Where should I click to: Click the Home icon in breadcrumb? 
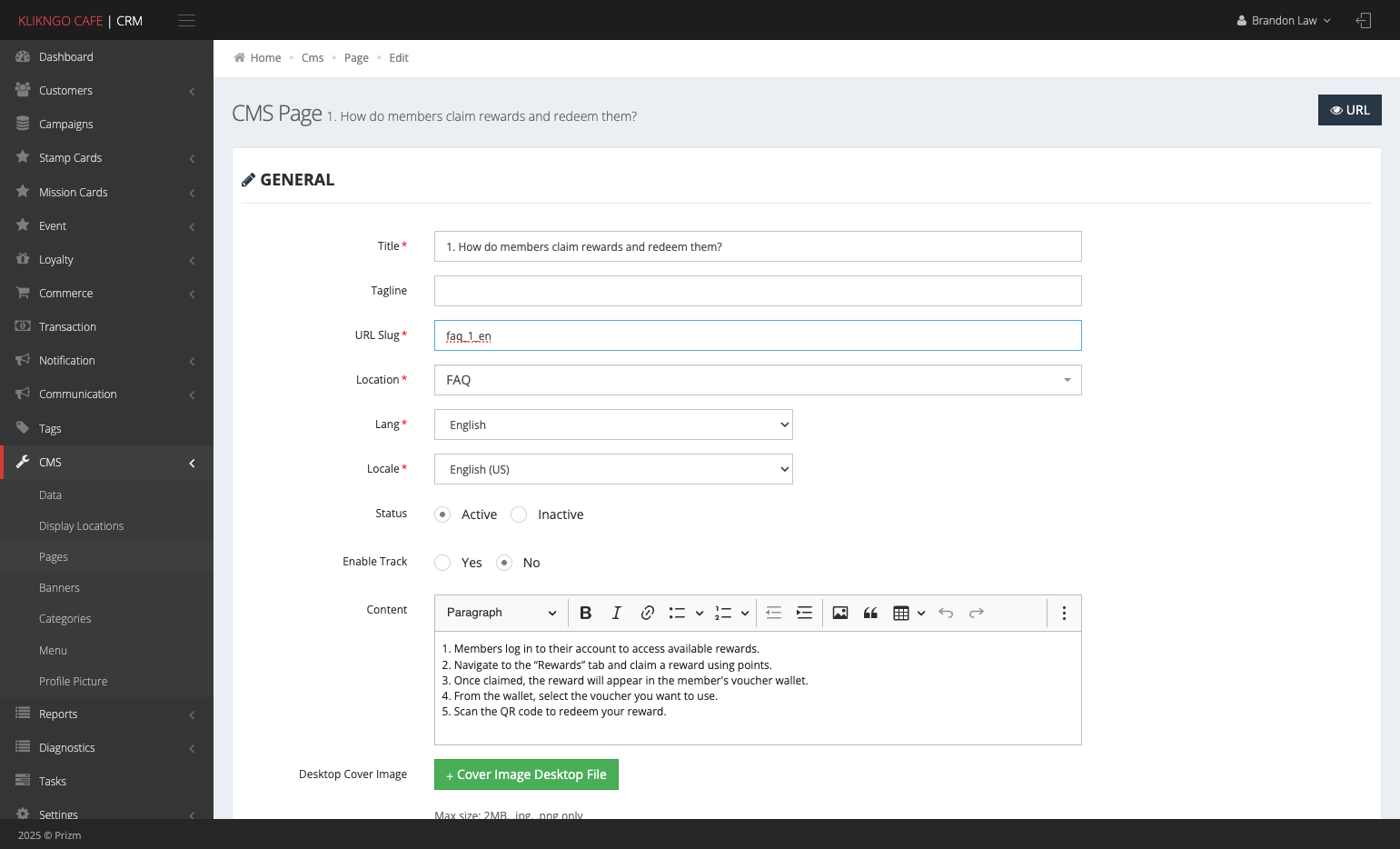point(239,57)
